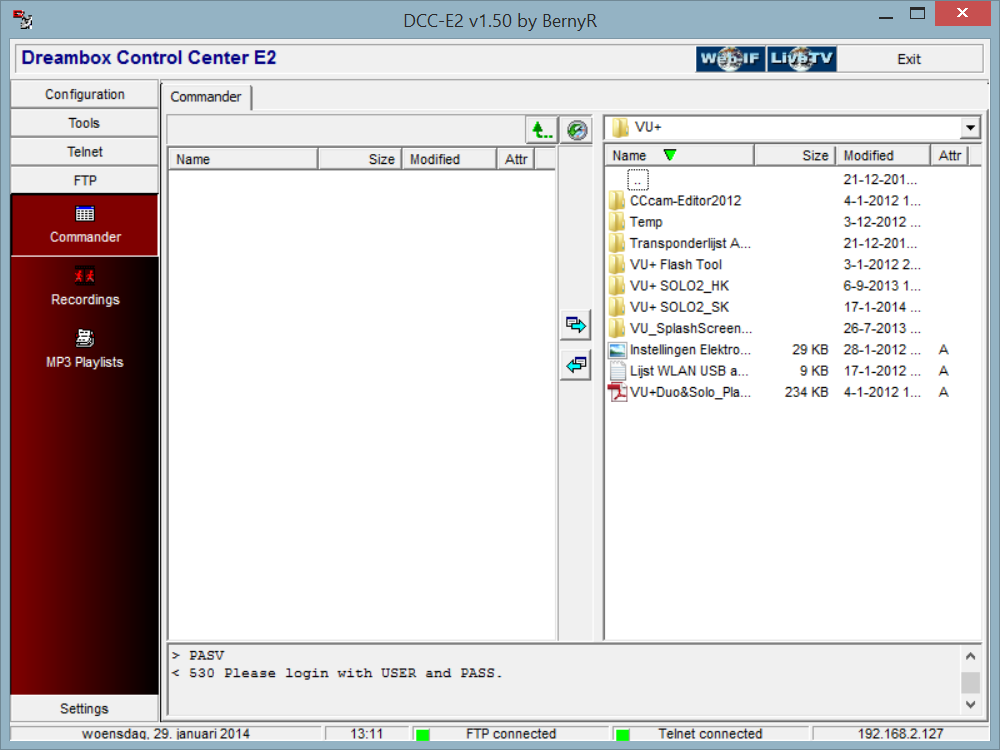Screen dimensions: 1000x750
Task: Click the log scrollbar thumb
Action: [x=970, y=682]
